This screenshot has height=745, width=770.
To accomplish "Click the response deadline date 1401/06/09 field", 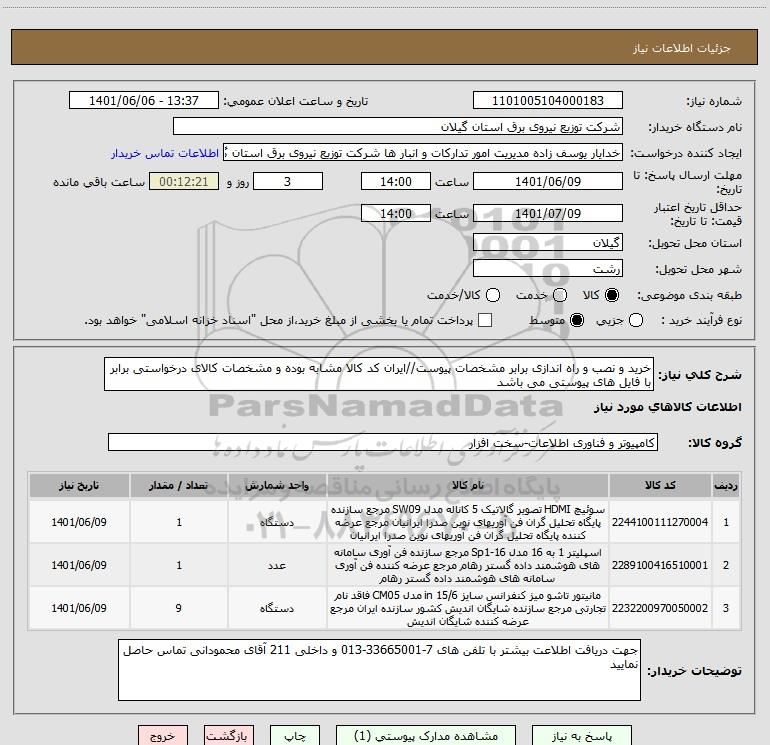I will point(548,182).
